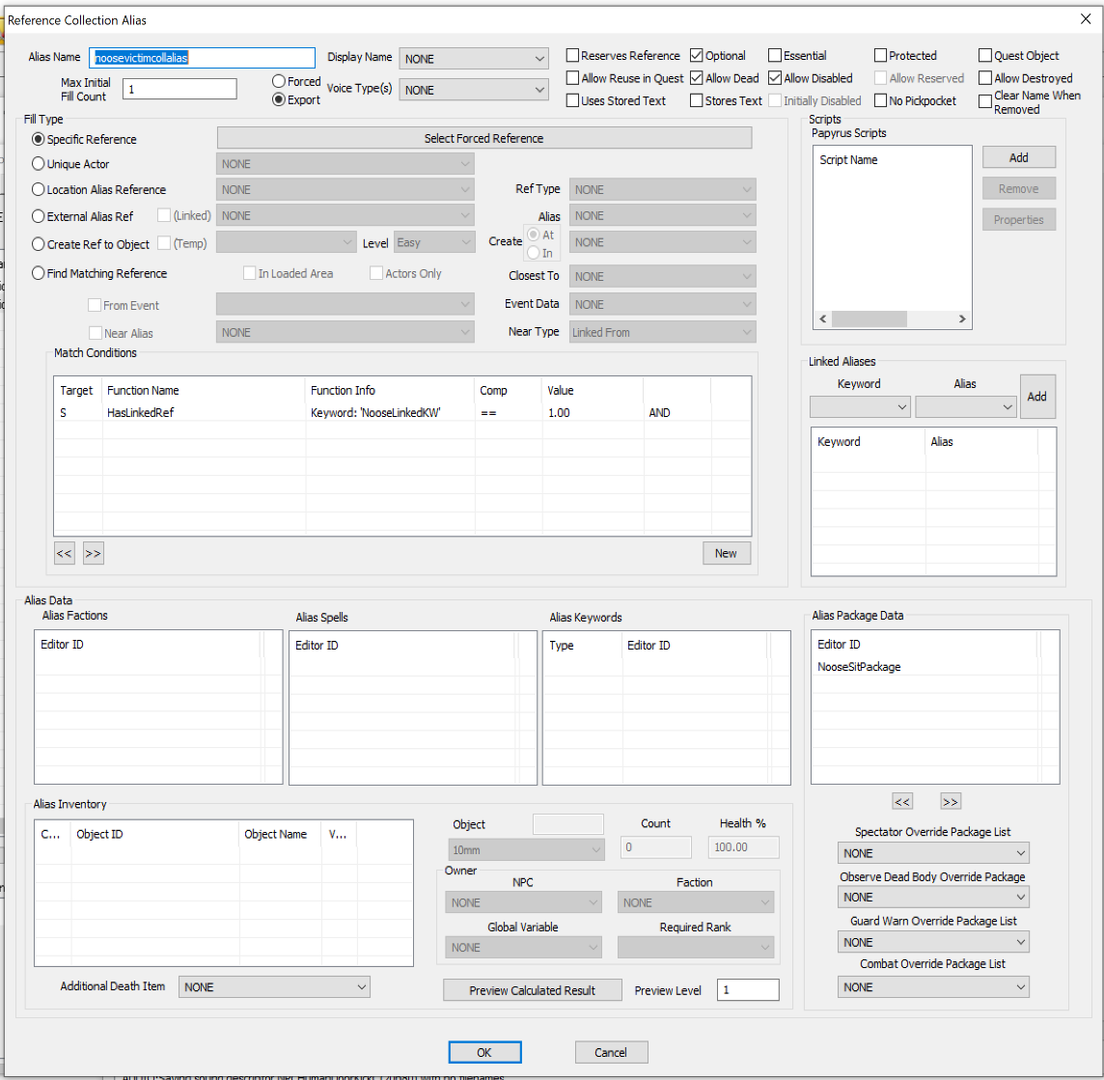Click the >> button under Match Conditions
This screenshot has width=1104, height=1080.
pyautogui.click(x=93, y=553)
